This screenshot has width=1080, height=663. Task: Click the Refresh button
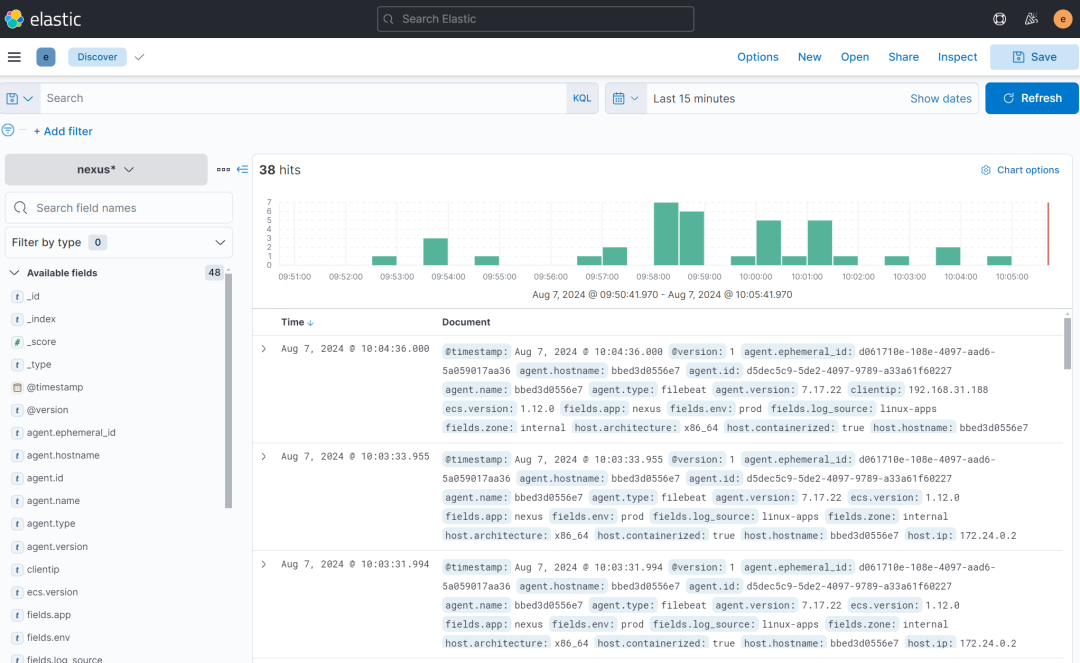click(x=1032, y=98)
